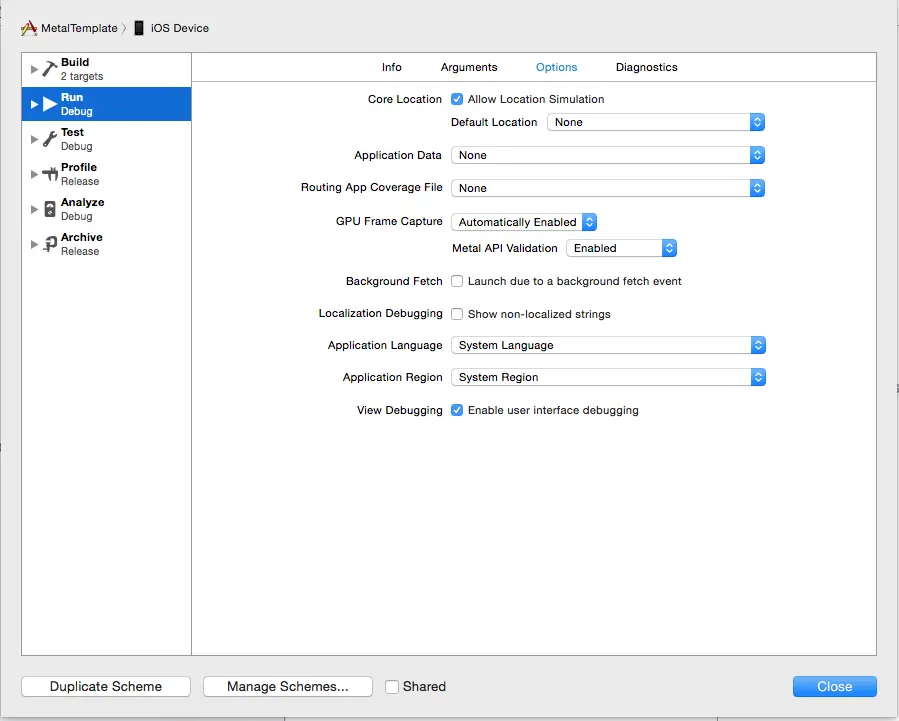The width and height of the screenshot is (899, 721).
Task: Click the Duplicate Scheme button
Action: [106, 687]
